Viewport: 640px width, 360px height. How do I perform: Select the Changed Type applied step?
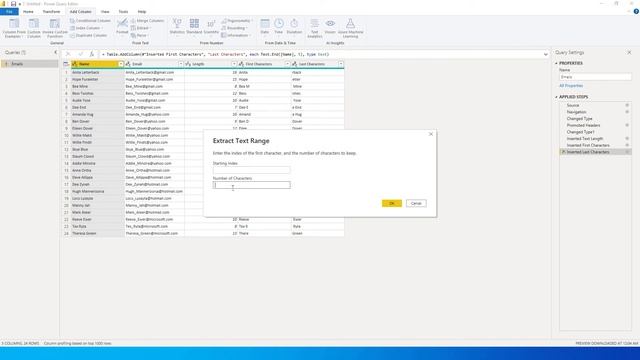pyautogui.click(x=580, y=119)
